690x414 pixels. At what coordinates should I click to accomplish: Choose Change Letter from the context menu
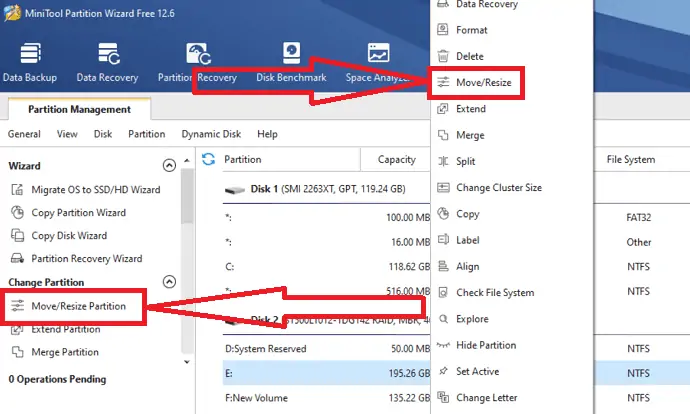[487, 398]
